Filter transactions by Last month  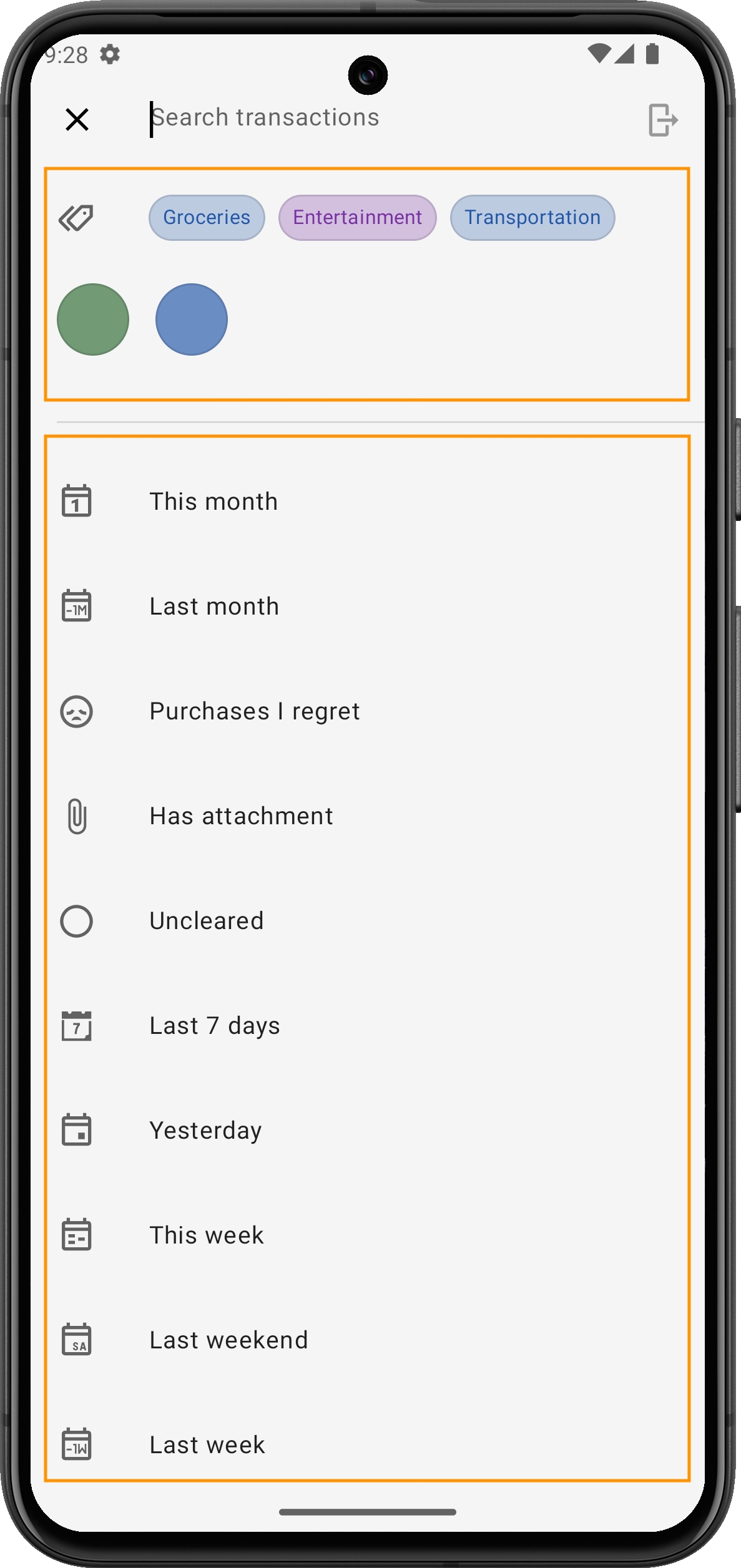click(x=214, y=606)
